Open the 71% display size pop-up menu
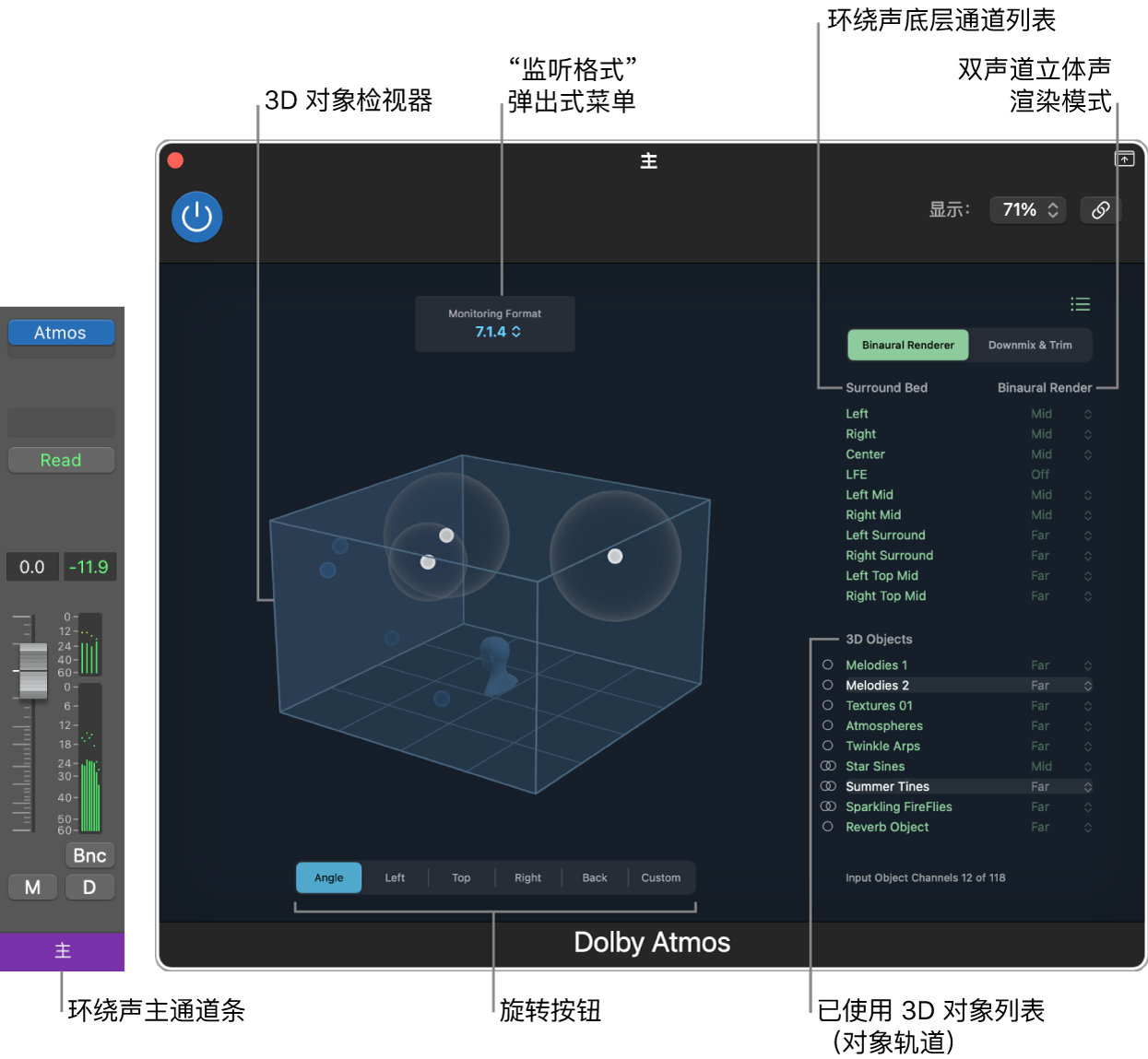The width and height of the screenshot is (1148, 1059). click(x=1028, y=210)
